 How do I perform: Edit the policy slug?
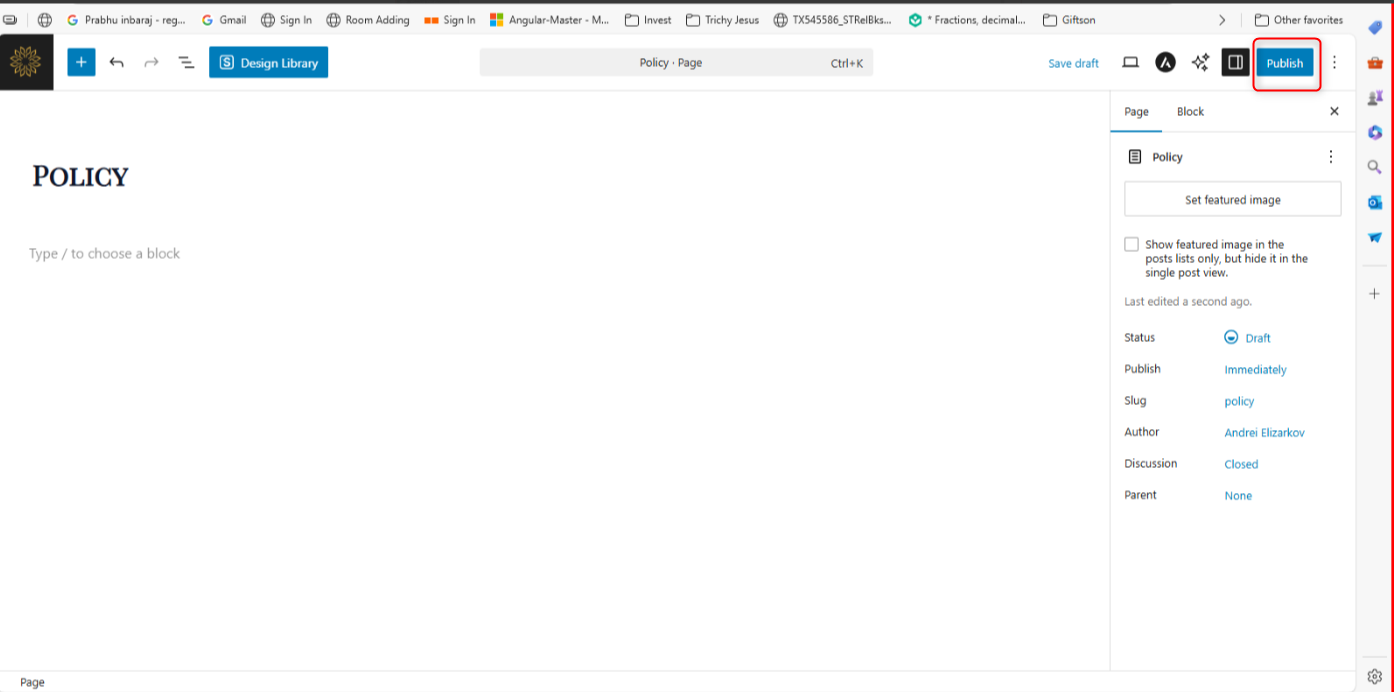pos(1239,401)
